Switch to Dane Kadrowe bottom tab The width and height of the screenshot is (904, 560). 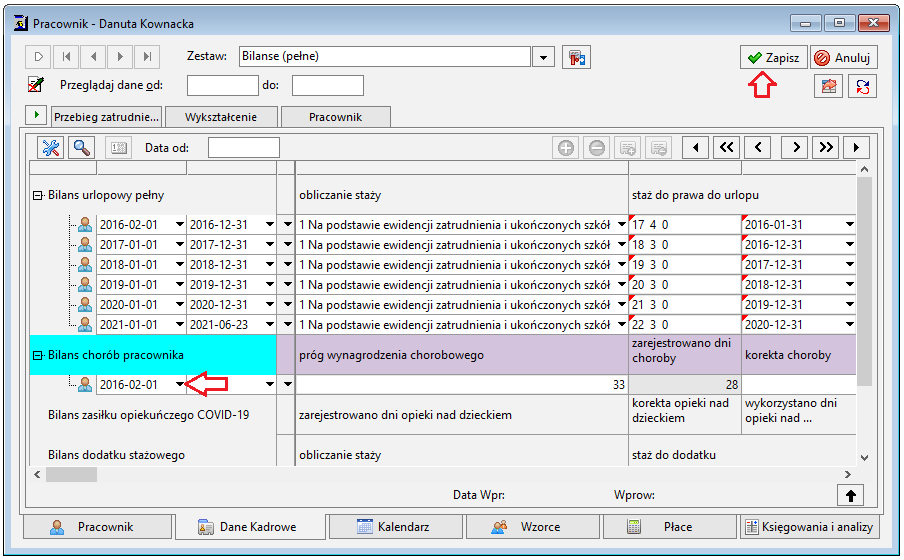pyautogui.click(x=250, y=527)
